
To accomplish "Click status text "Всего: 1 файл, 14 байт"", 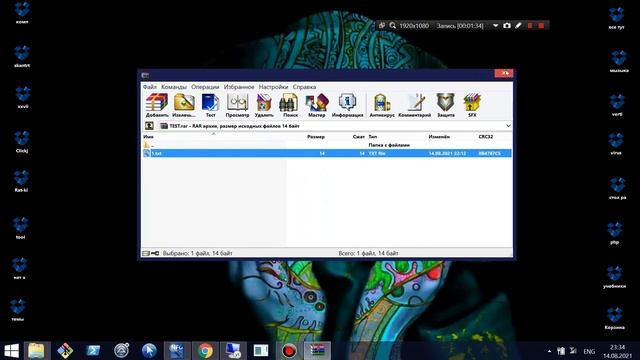I will (x=368, y=253).
